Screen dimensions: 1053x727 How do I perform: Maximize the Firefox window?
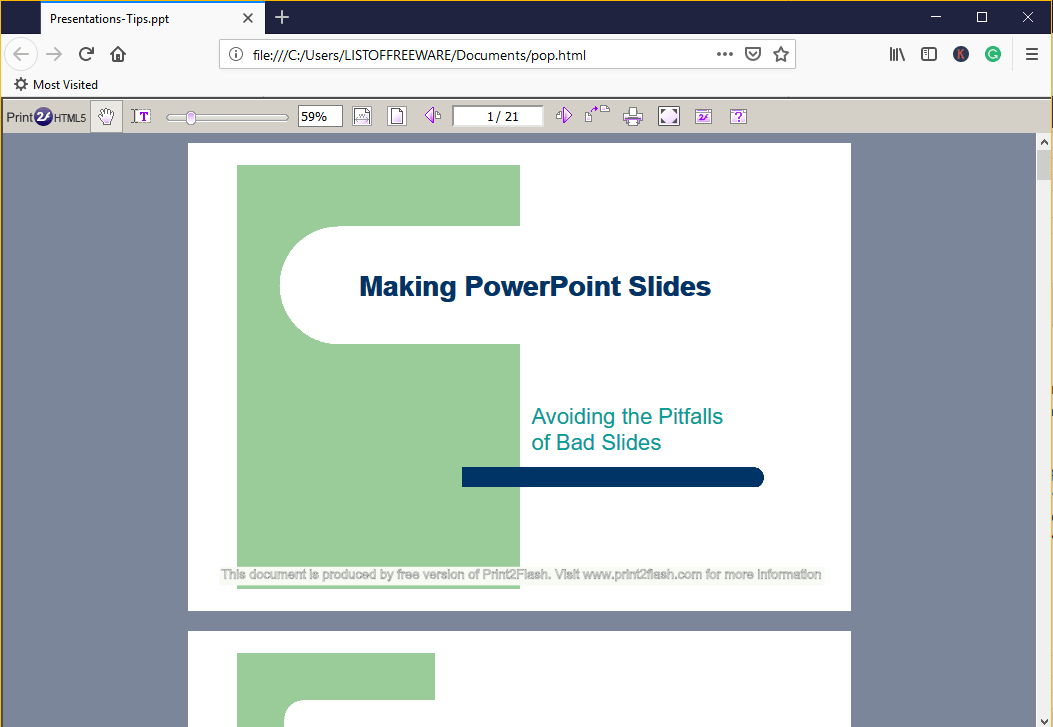click(x=982, y=17)
